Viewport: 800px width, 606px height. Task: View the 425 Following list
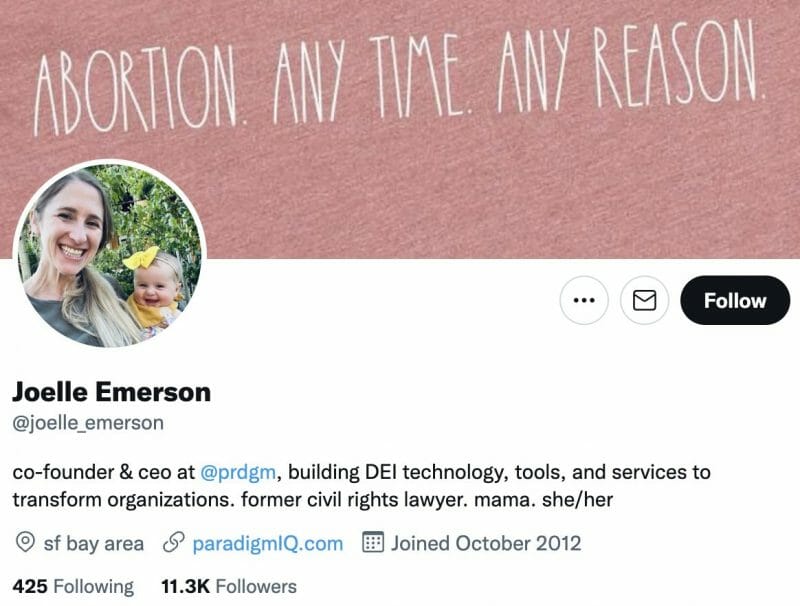click(x=73, y=587)
